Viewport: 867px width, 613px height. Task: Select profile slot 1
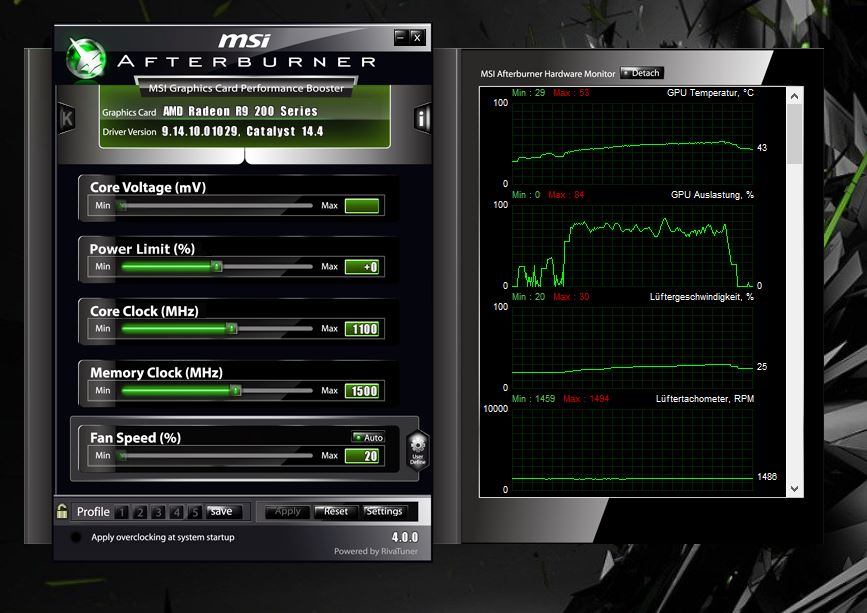coord(122,512)
